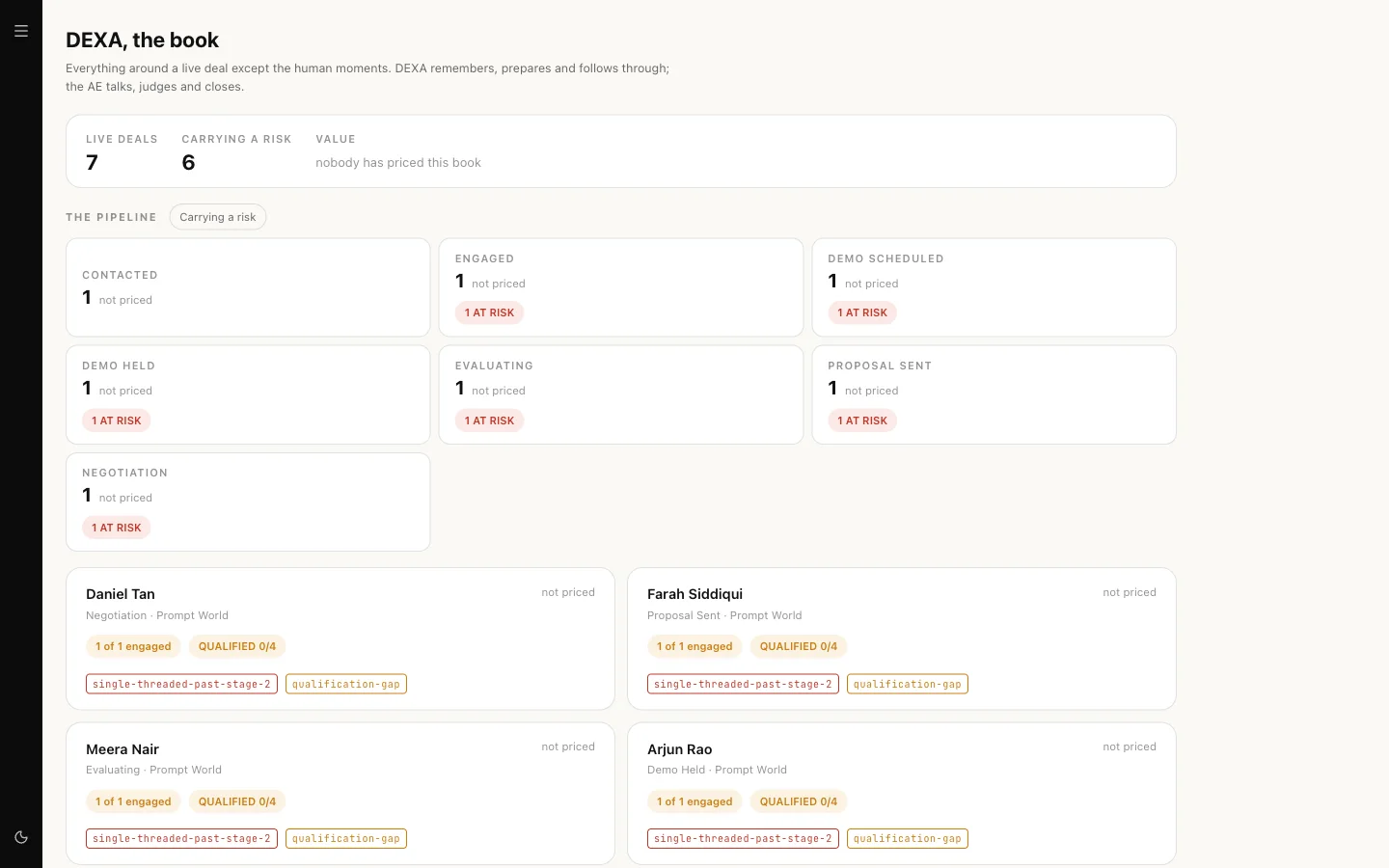The height and width of the screenshot is (868, 1389).
Task: Toggle dark mode moon icon
Action: pos(21,837)
